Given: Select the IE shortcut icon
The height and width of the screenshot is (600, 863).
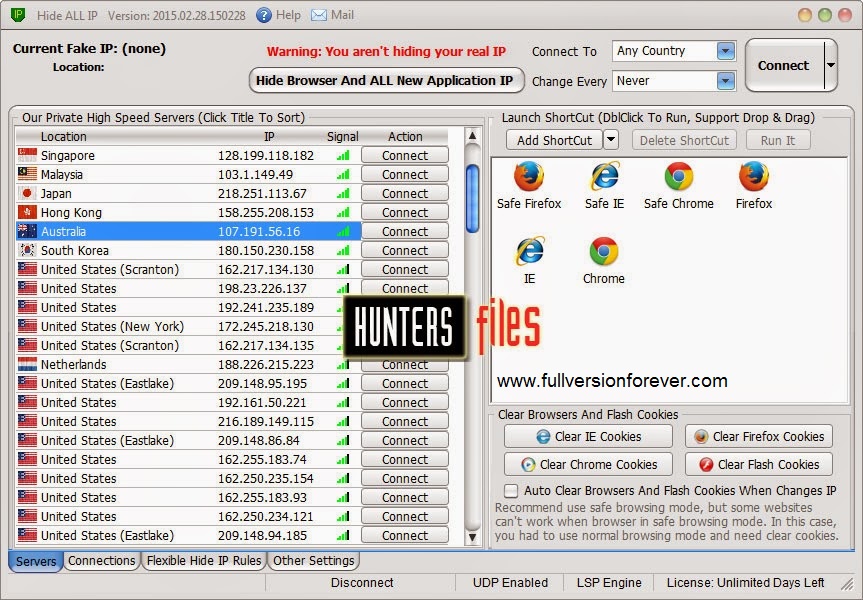Looking at the screenshot, I should [x=529, y=251].
